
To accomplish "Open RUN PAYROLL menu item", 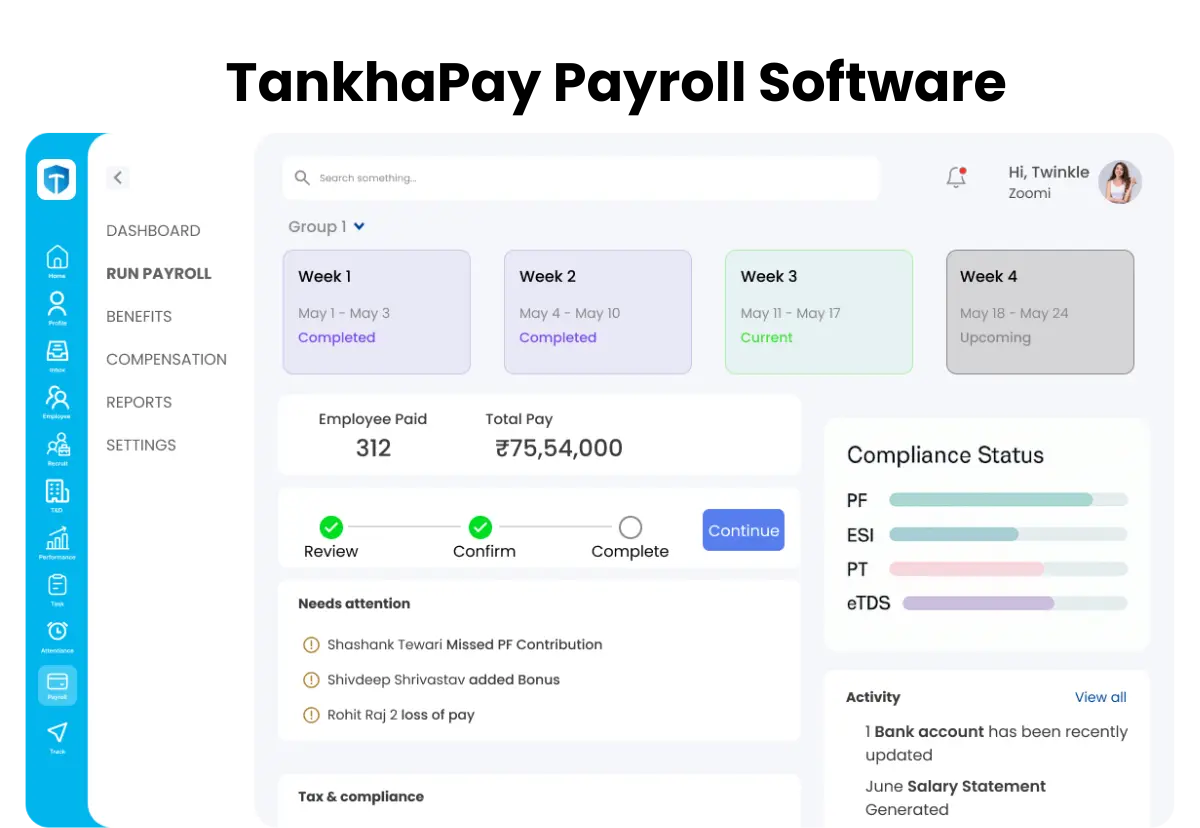I will pos(159,274).
